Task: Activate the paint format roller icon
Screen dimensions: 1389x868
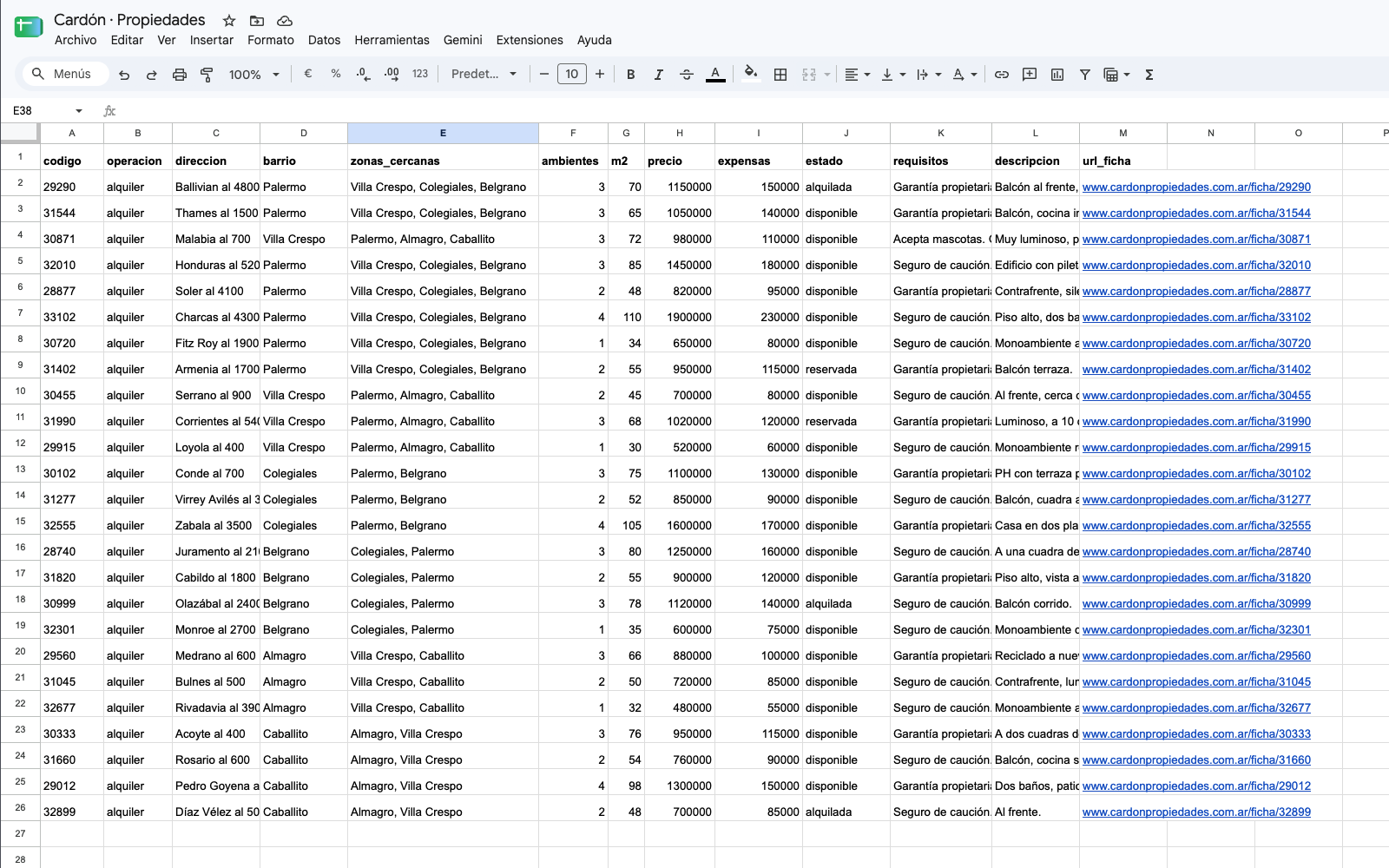Action: [207, 75]
